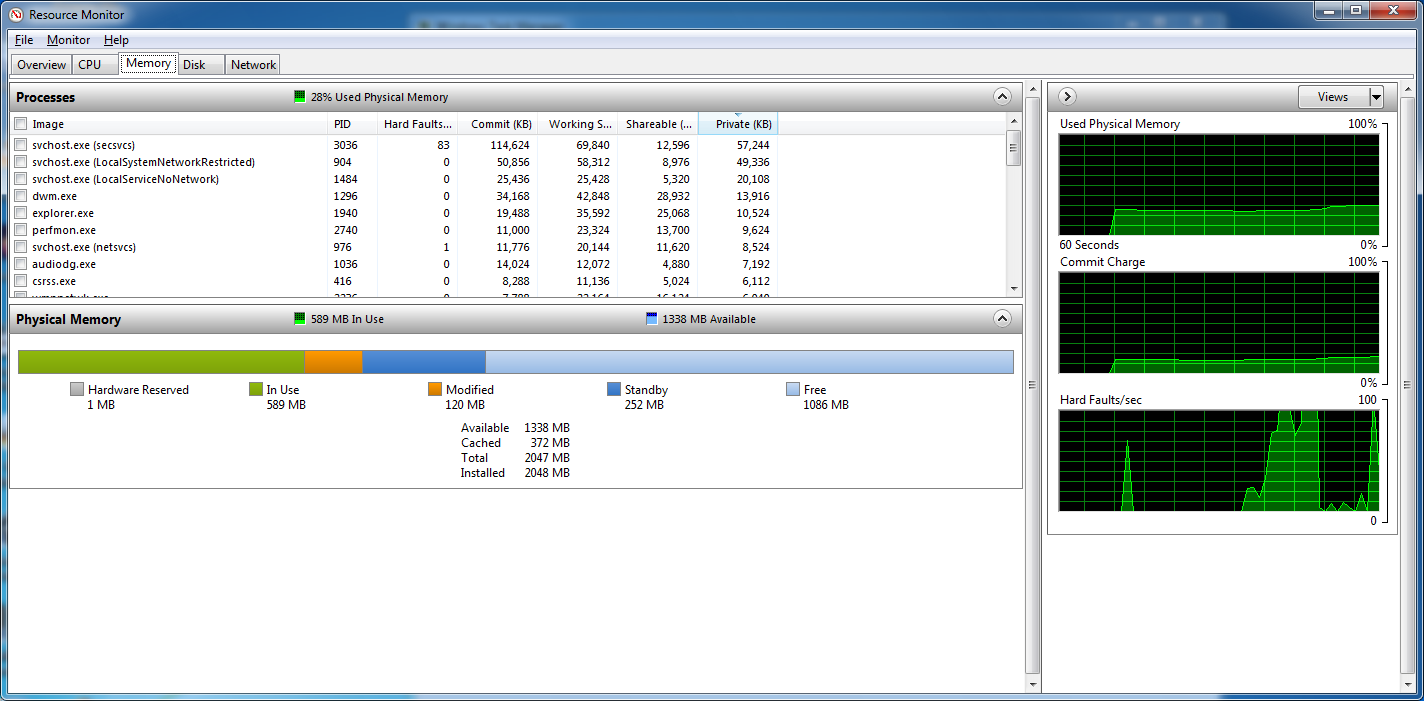Screen dimensions: 1424x701
Task: Open the Views dropdown arrow
Action: (x=1376, y=97)
